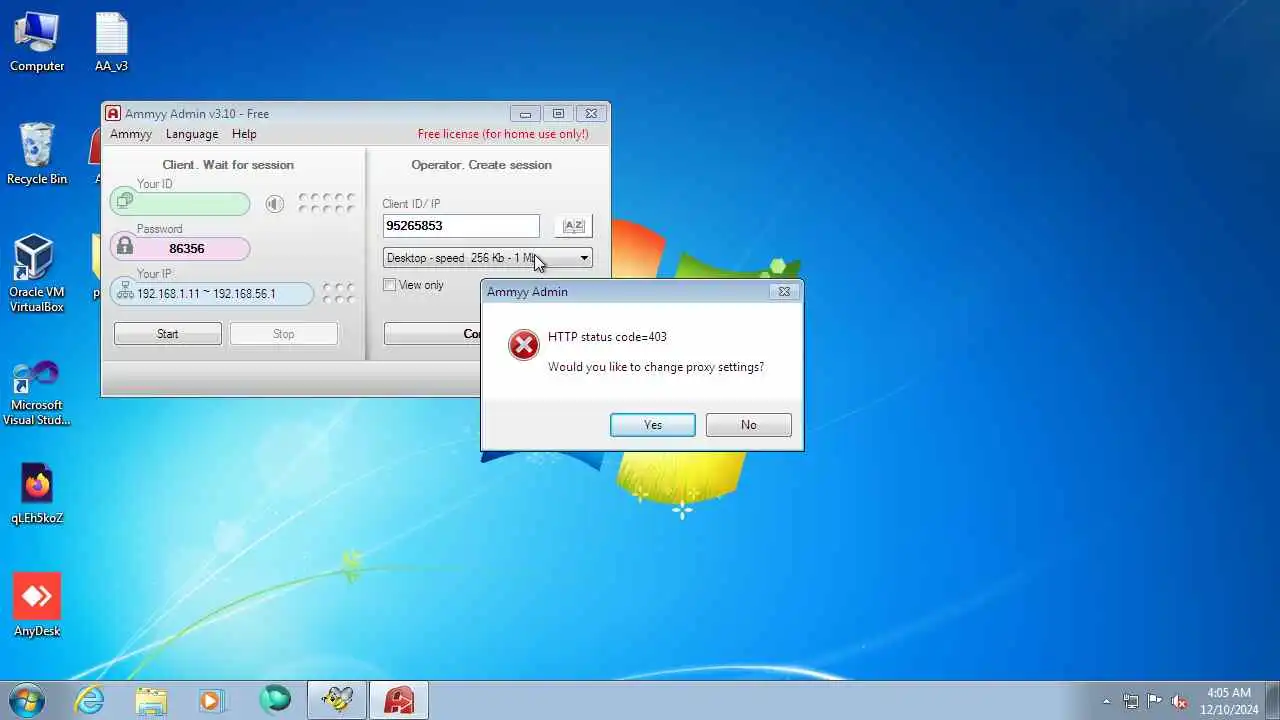Enable the View only checkbox
This screenshot has height=720, width=1280.
click(x=390, y=285)
